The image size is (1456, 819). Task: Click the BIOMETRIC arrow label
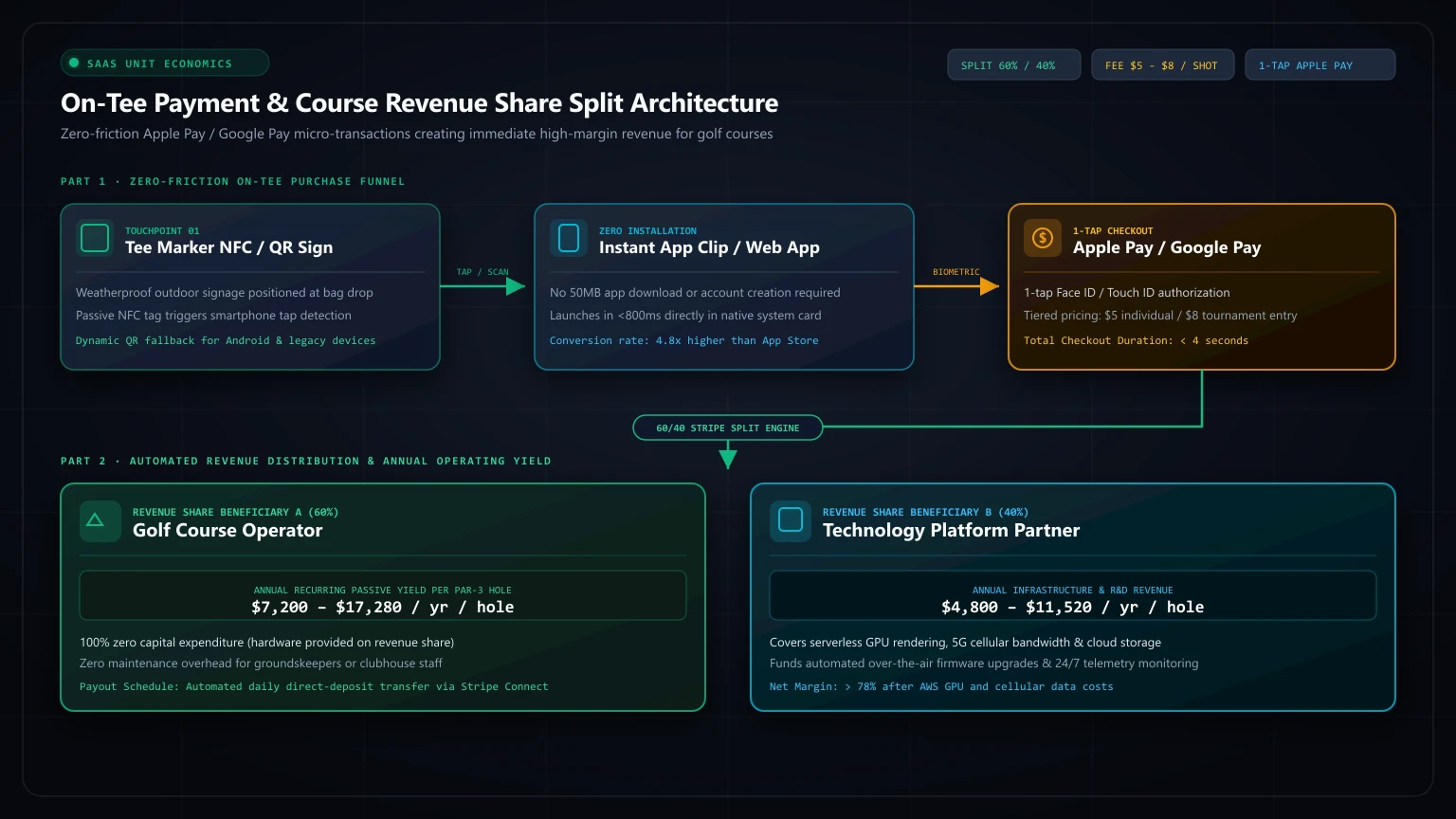[x=955, y=272]
